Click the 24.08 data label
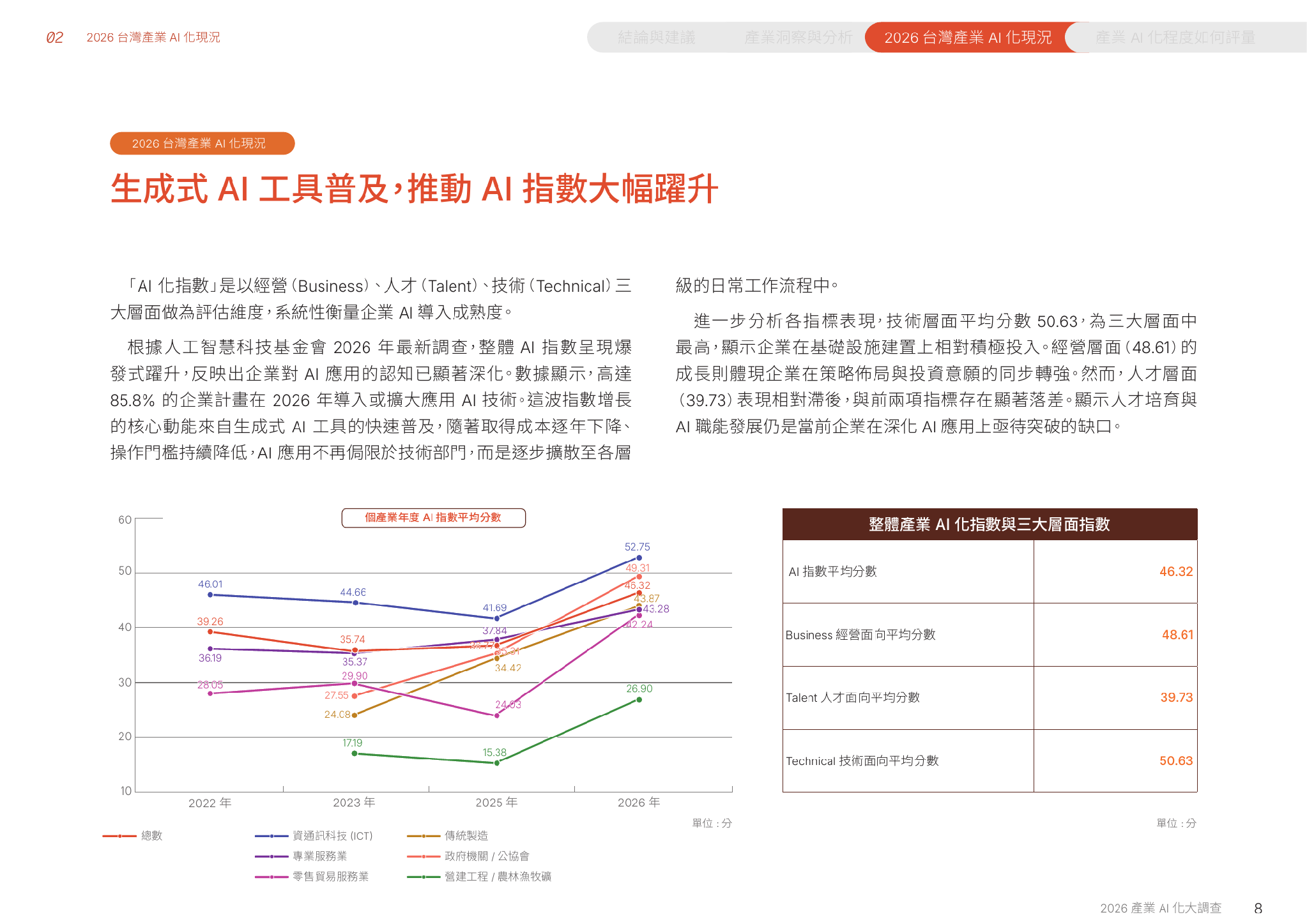The width and height of the screenshot is (1307, 924). pyautogui.click(x=337, y=715)
